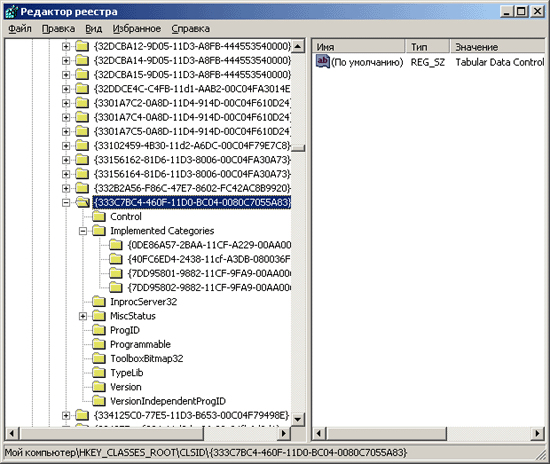The width and height of the screenshot is (550, 464).
Task: Click folder icon of {7DD95802-9882-11CF-9FA9-00AA00
Action: click(116, 288)
